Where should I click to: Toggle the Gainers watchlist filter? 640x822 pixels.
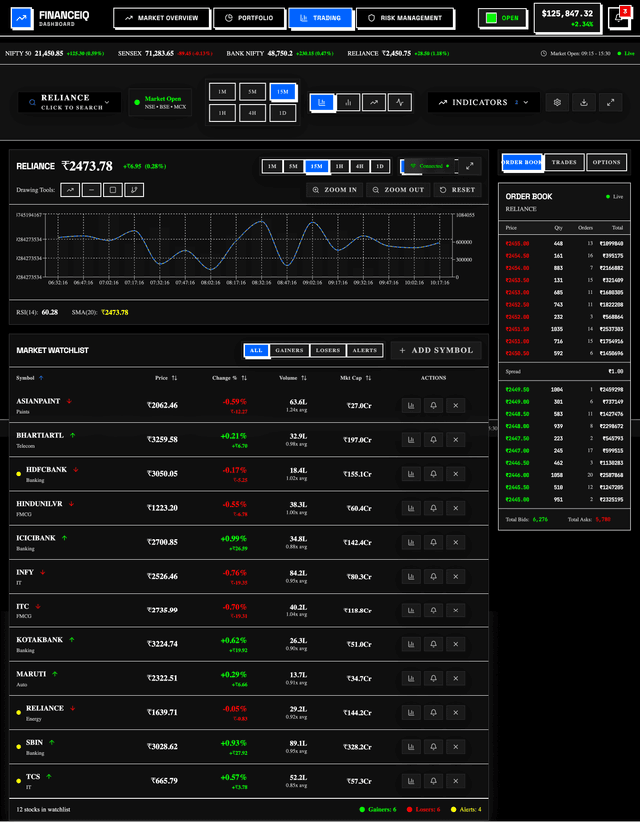(x=289, y=350)
